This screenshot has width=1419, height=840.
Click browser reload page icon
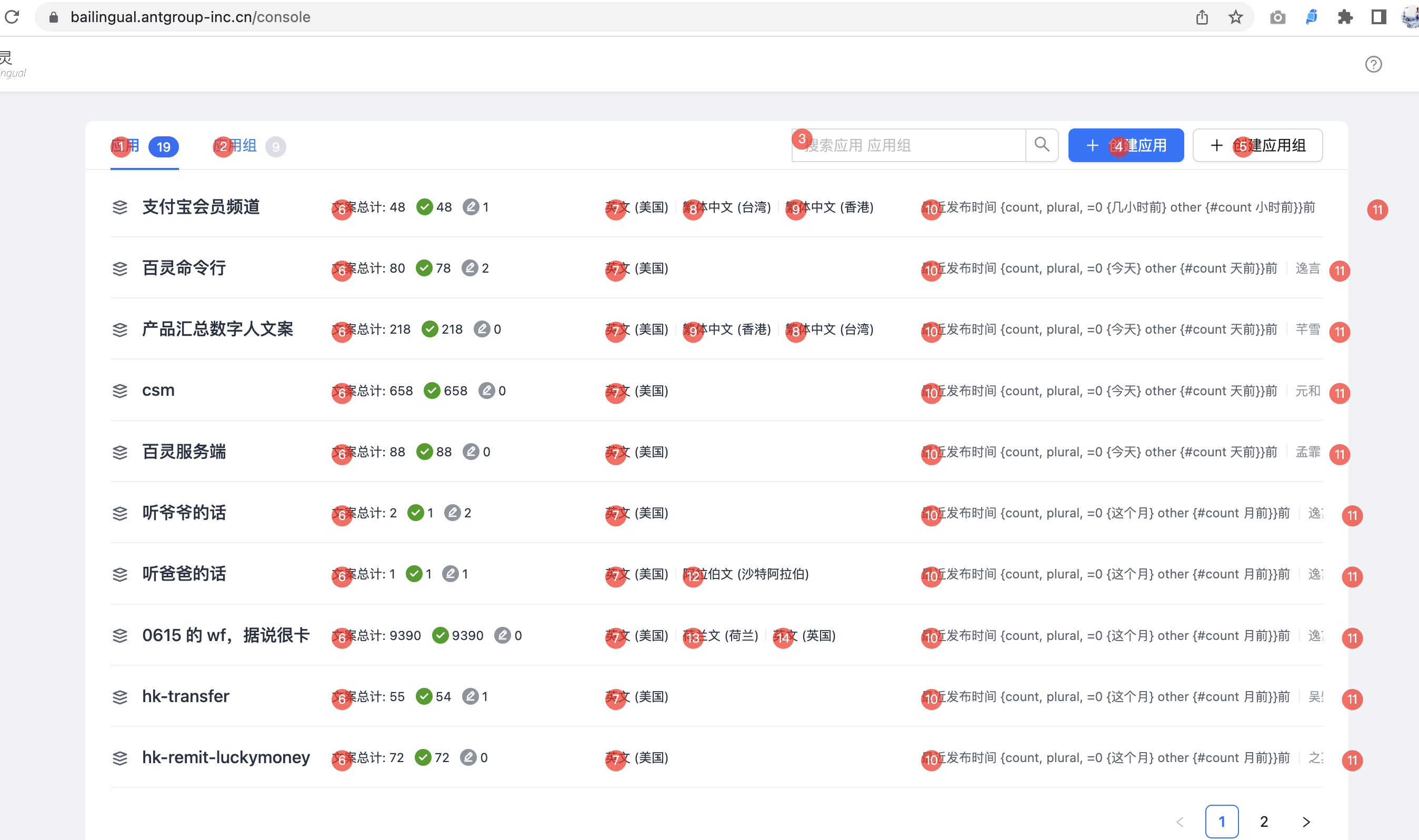(13, 17)
